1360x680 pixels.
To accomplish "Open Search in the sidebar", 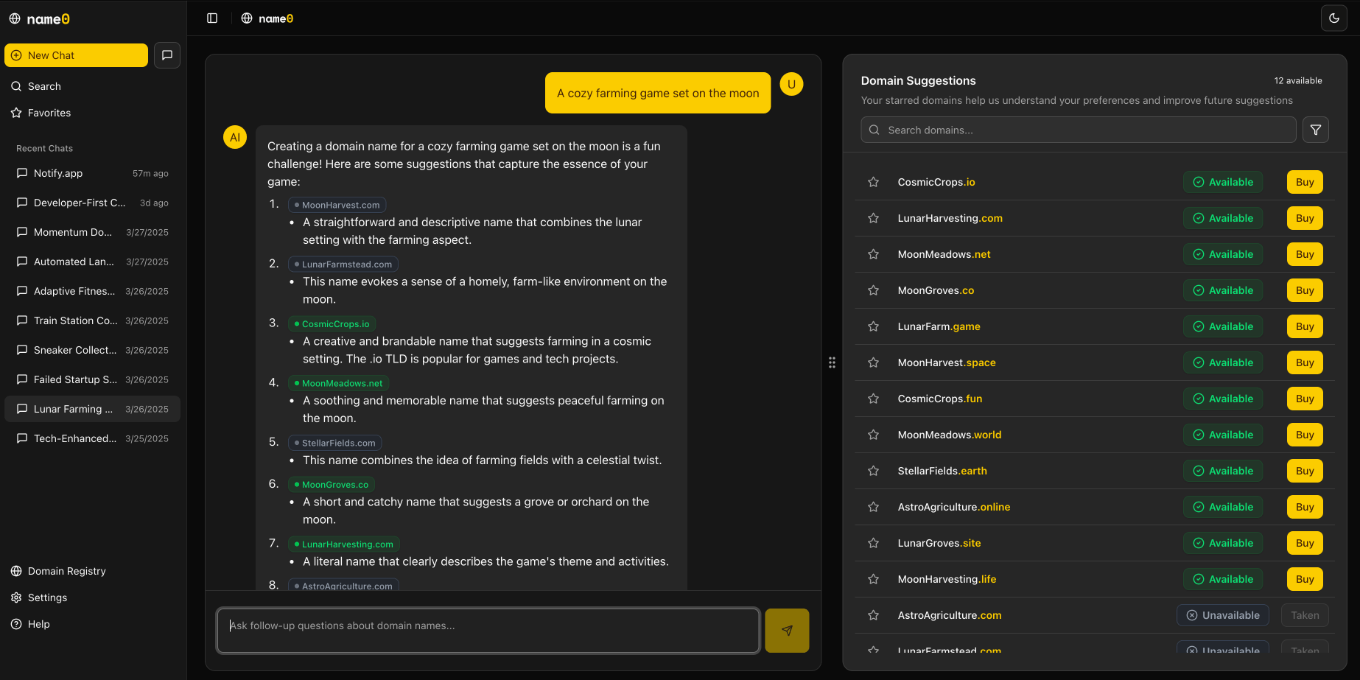I will pos(44,86).
